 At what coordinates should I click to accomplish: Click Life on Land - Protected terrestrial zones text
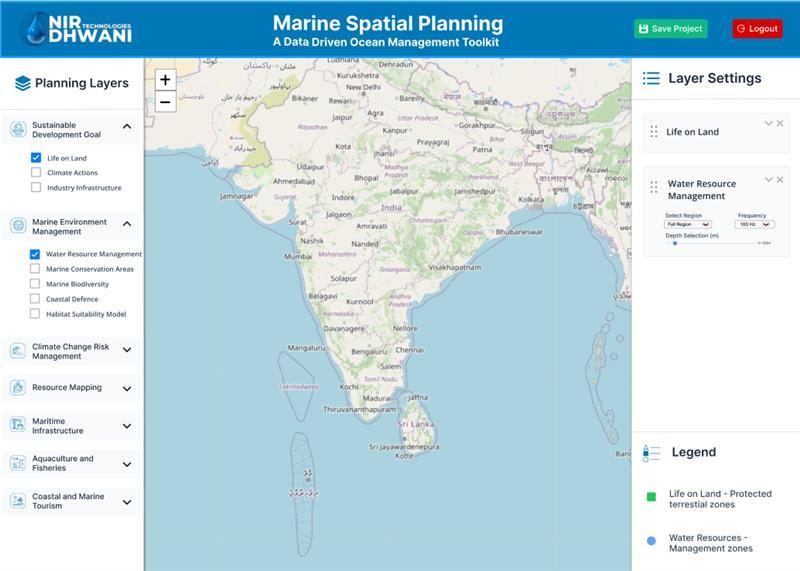[720, 499]
